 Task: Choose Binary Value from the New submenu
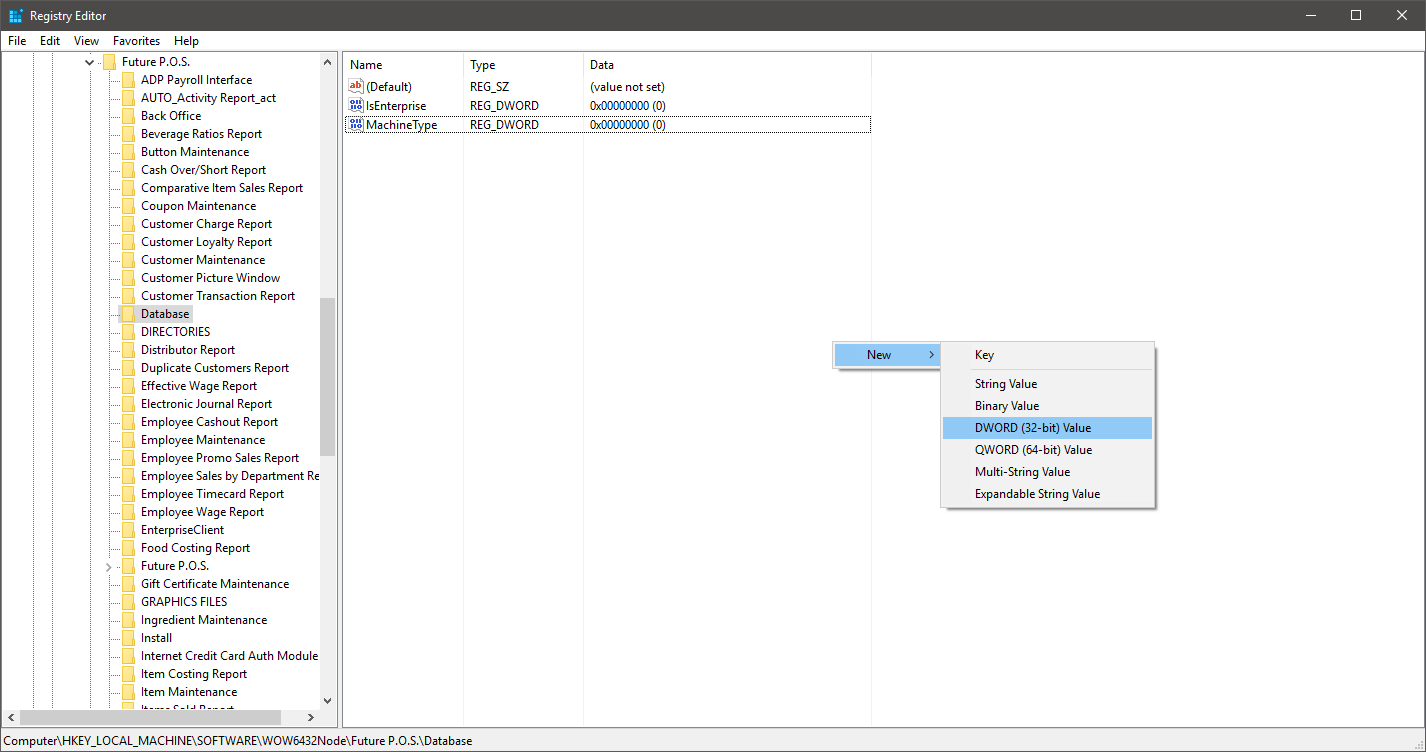pos(1047,406)
